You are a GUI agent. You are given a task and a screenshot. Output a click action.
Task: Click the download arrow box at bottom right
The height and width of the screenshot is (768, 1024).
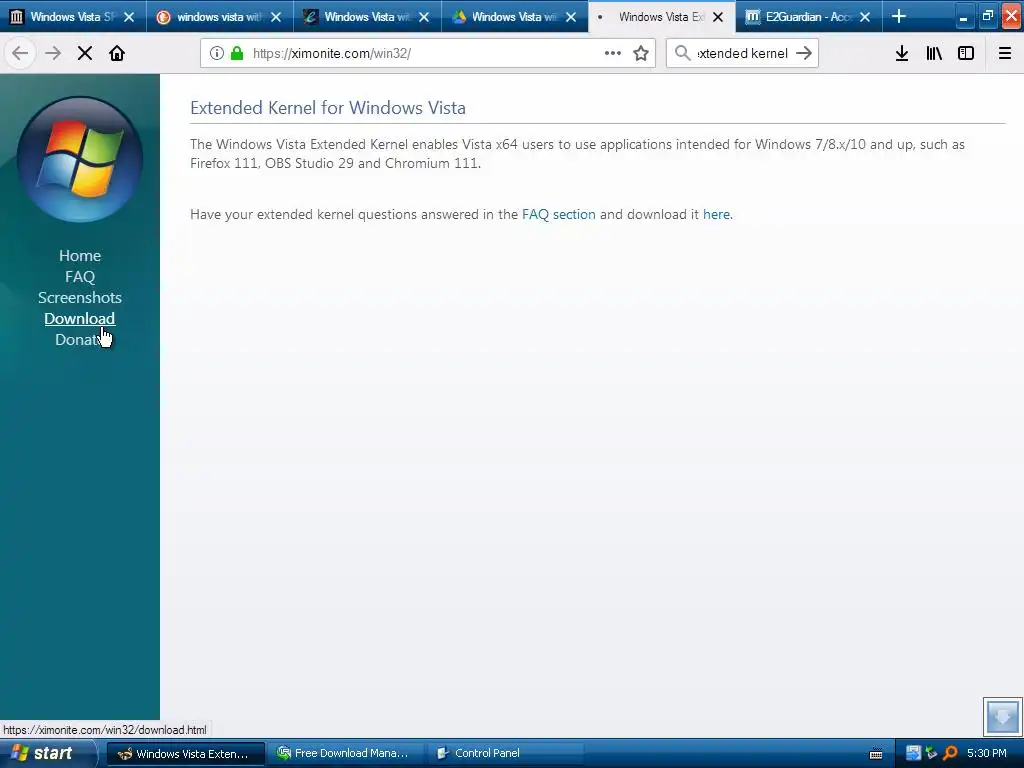click(1002, 716)
